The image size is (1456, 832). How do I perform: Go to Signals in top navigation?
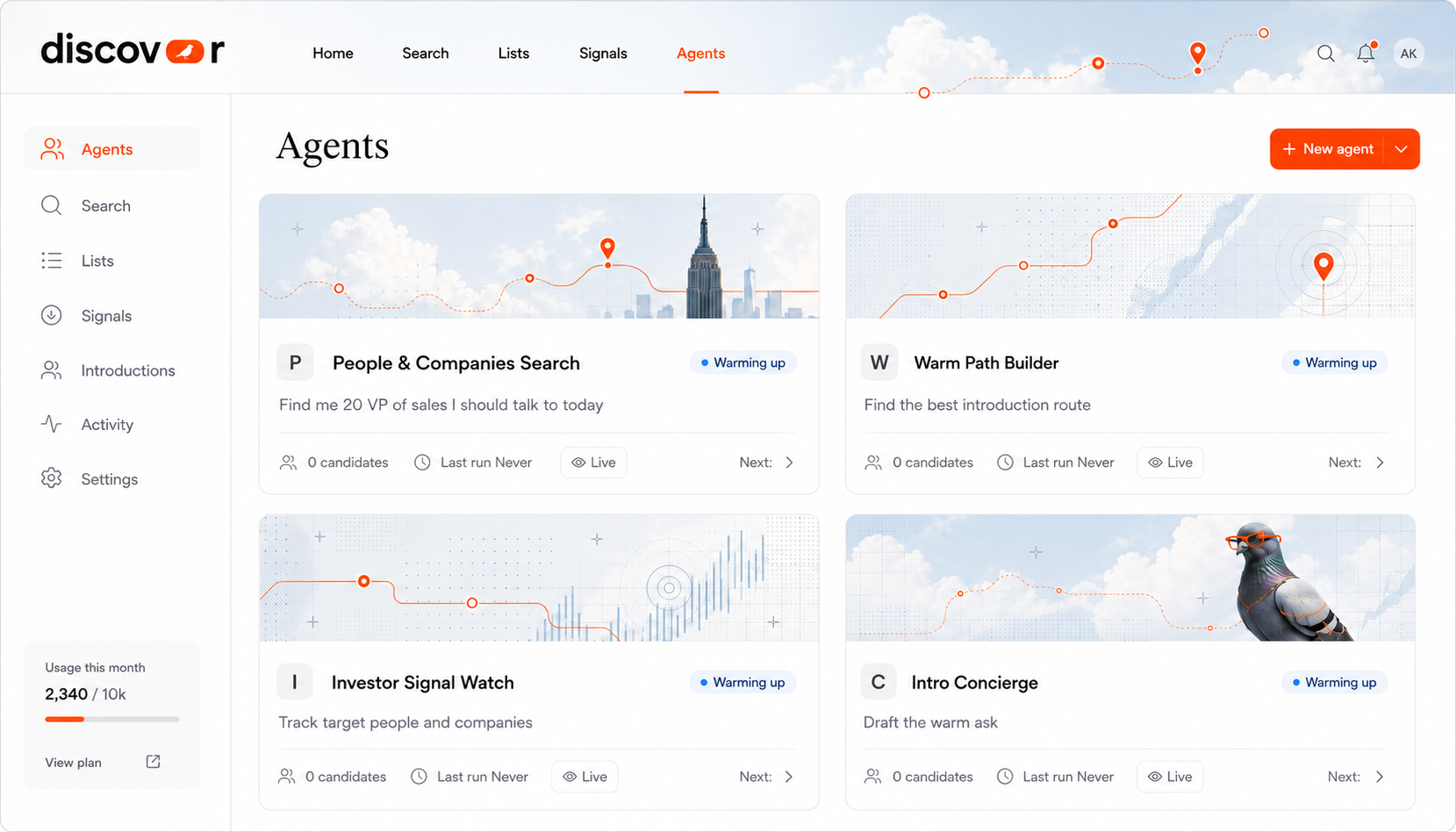[603, 54]
